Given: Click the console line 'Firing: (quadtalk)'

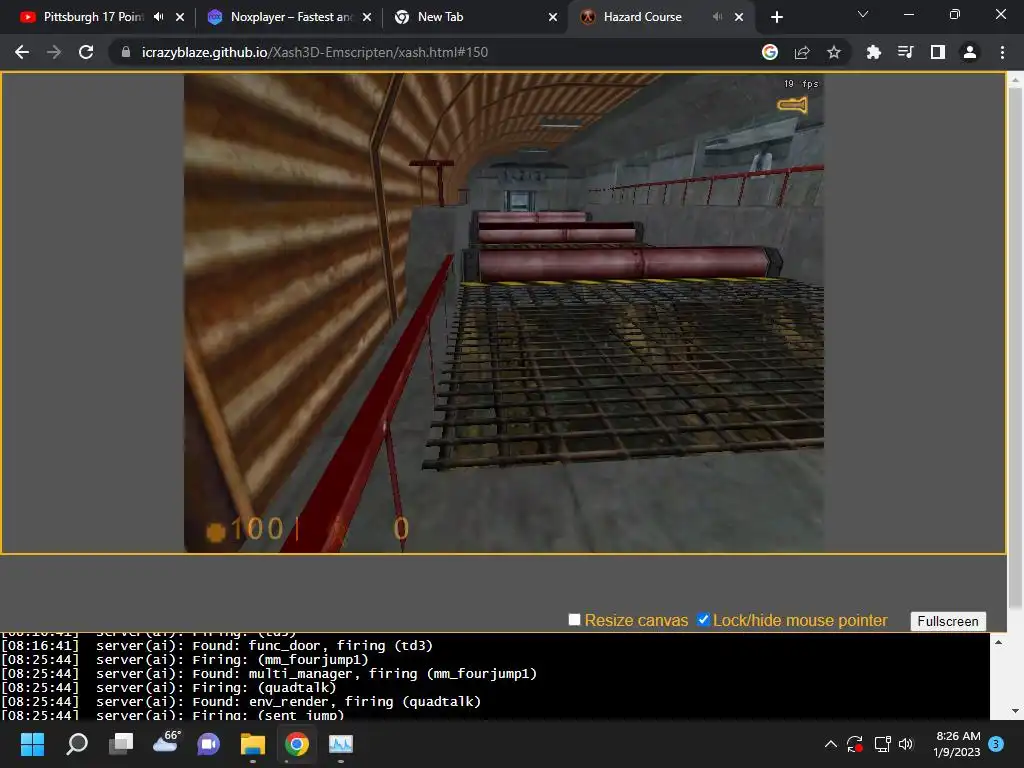Looking at the screenshot, I should pyautogui.click(x=264, y=688).
